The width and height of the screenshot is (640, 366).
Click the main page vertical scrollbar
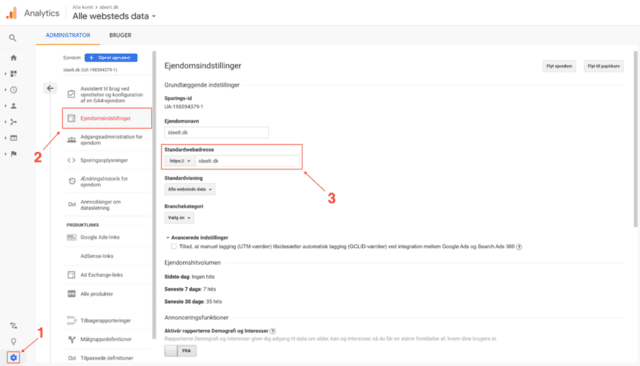[635, 139]
